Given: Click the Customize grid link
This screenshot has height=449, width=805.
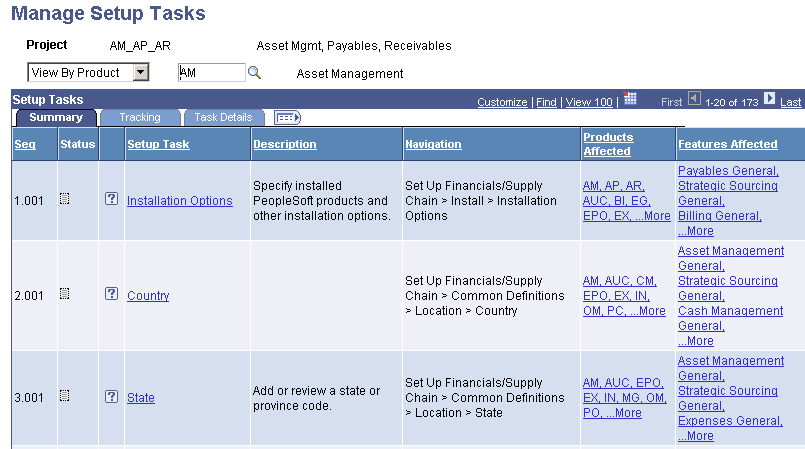Looking at the screenshot, I should tap(501, 102).
